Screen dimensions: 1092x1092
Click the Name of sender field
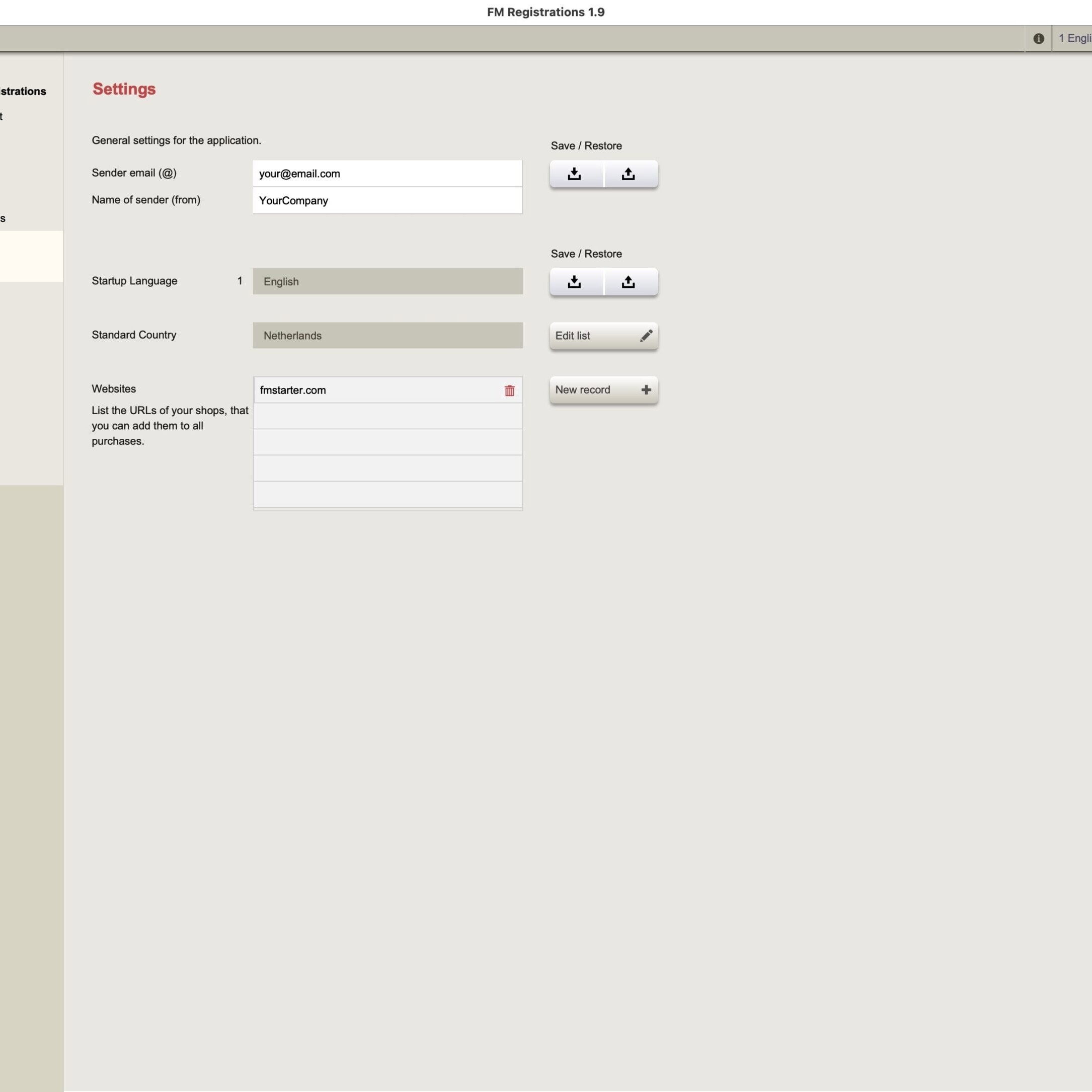(387, 201)
